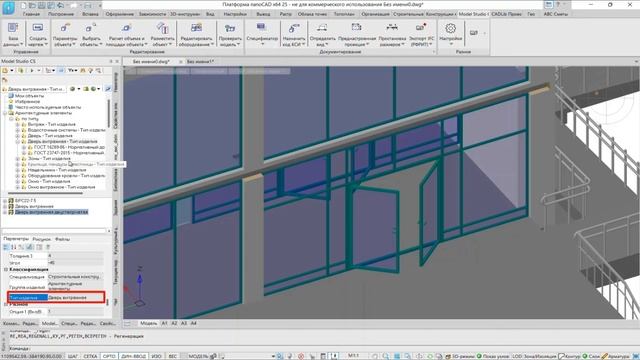Viewport: 640px width, 360px height.
Task: Click the UCS axis icon in viewport
Action: 139,288
